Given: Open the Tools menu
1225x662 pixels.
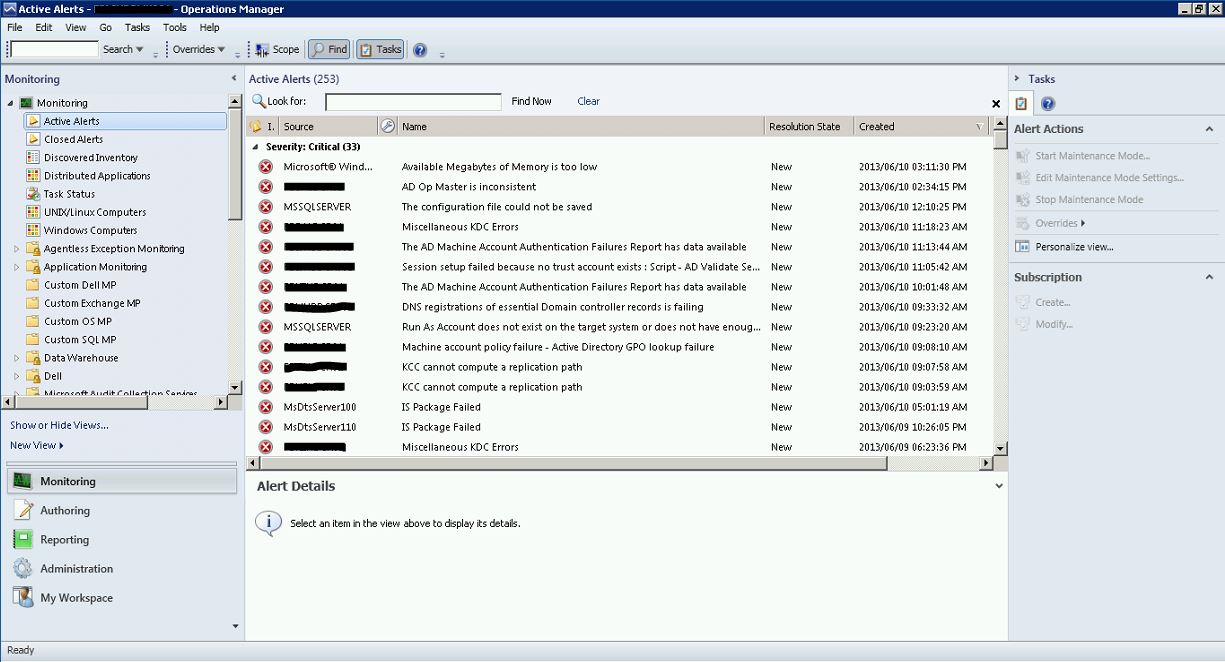Looking at the screenshot, I should pos(175,27).
